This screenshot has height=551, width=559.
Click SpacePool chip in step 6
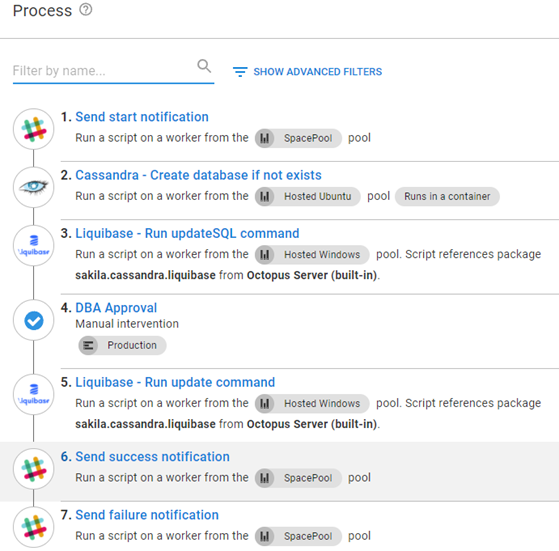click(298, 478)
